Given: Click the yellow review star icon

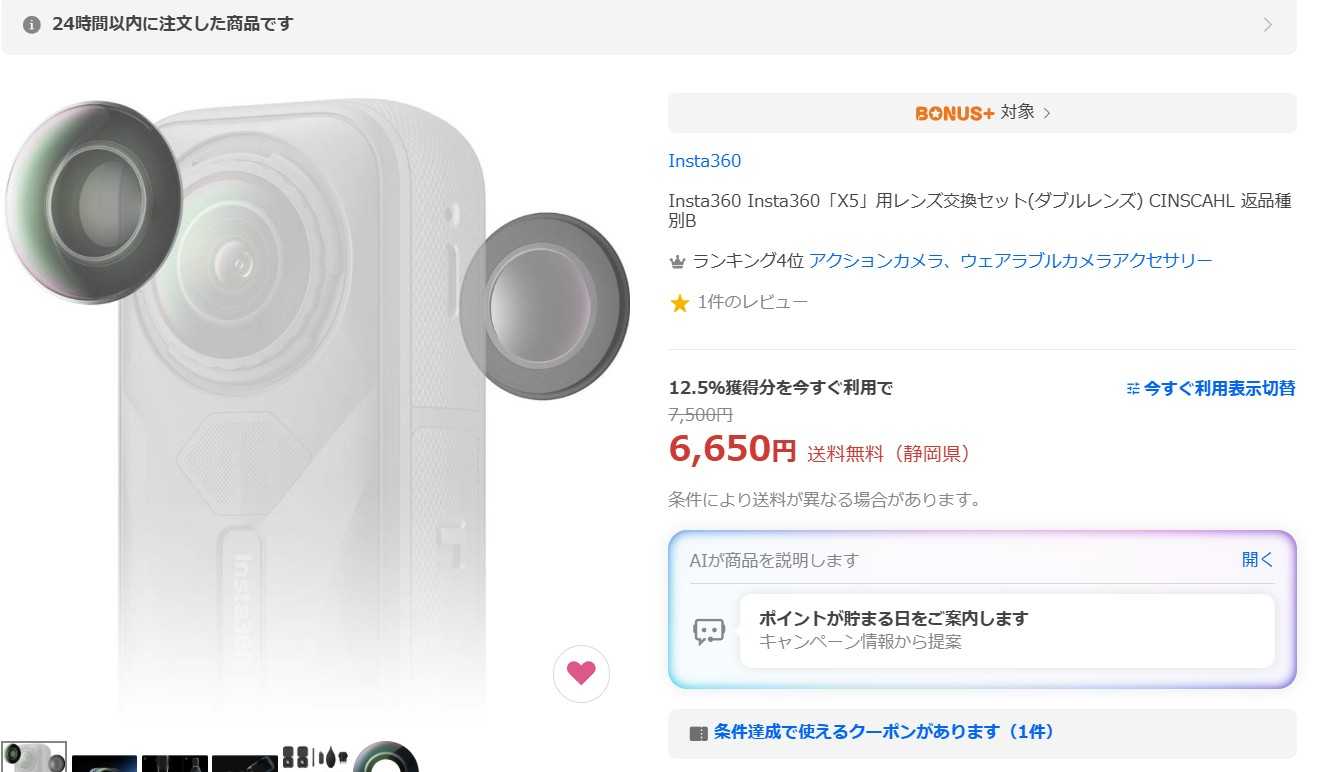Looking at the screenshot, I should [680, 303].
